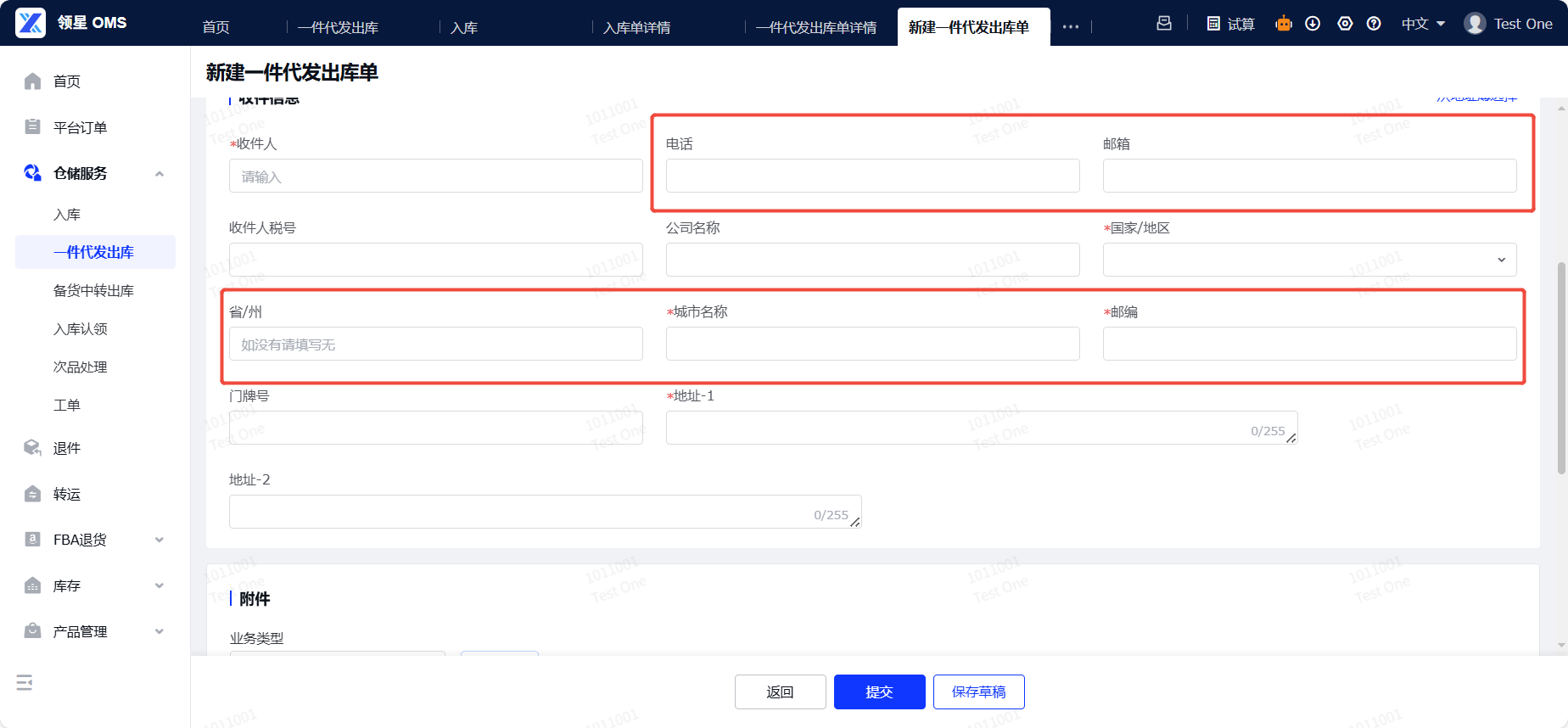Open the download center icon
Image resolution: width=1568 pixels, height=728 pixels.
click(1313, 24)
